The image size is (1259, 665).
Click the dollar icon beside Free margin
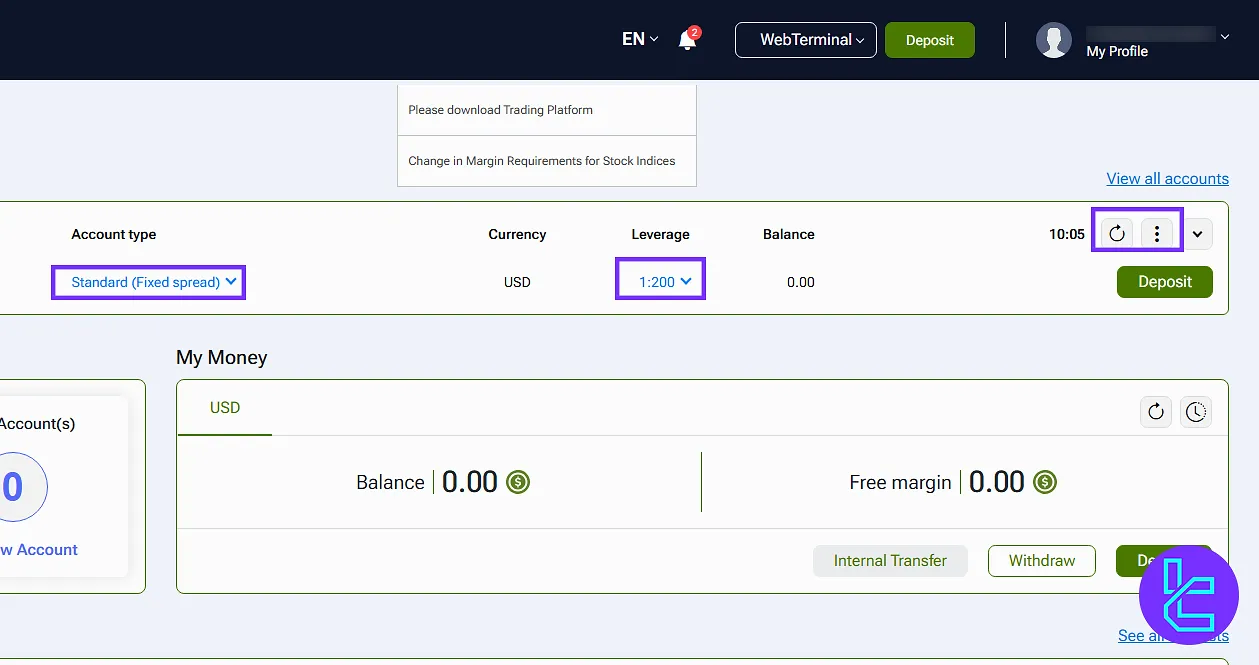1045,482
